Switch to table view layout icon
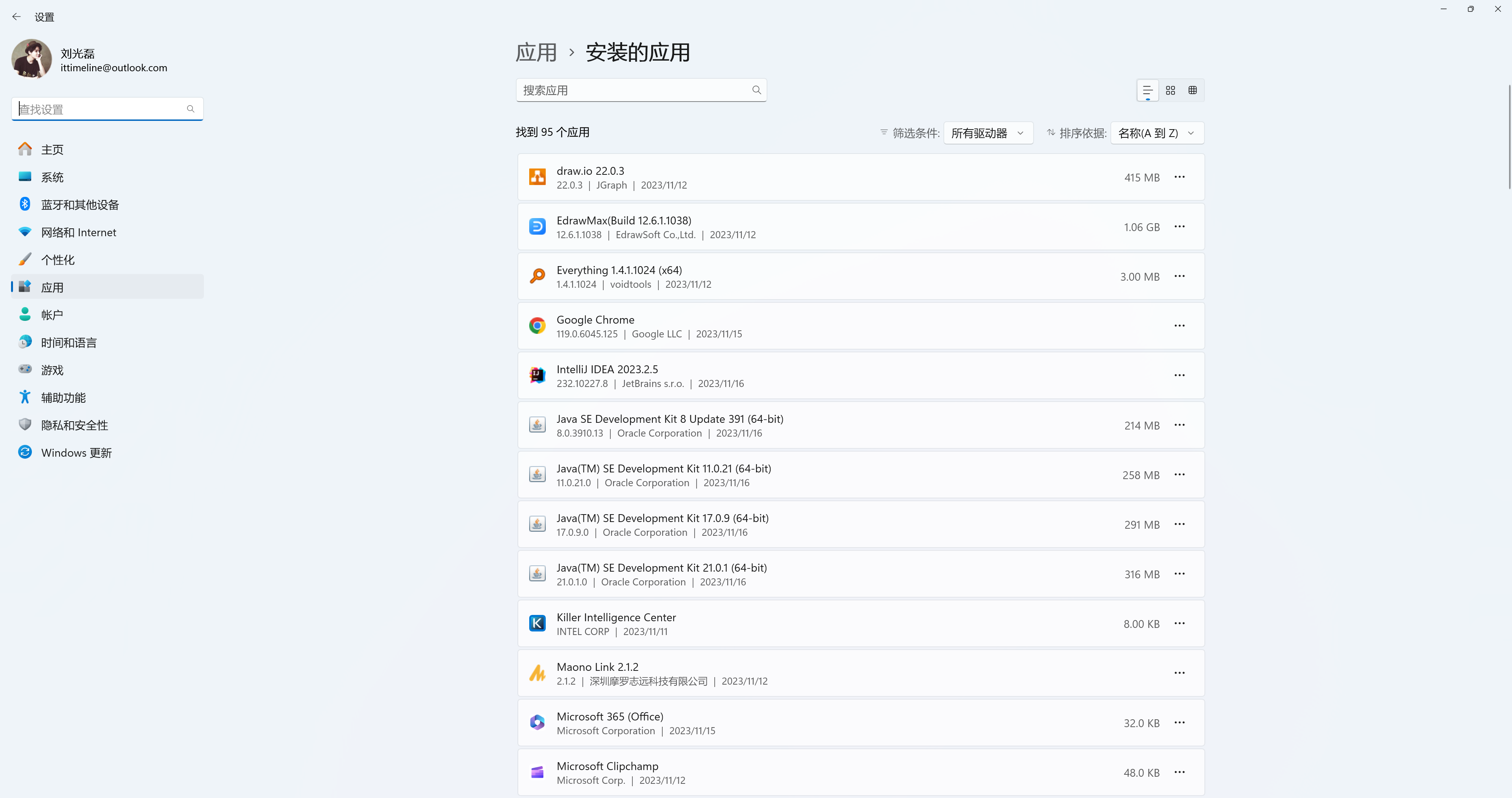The height and width of the screenshot is (798, 1512). click(x=1193, y=91)
